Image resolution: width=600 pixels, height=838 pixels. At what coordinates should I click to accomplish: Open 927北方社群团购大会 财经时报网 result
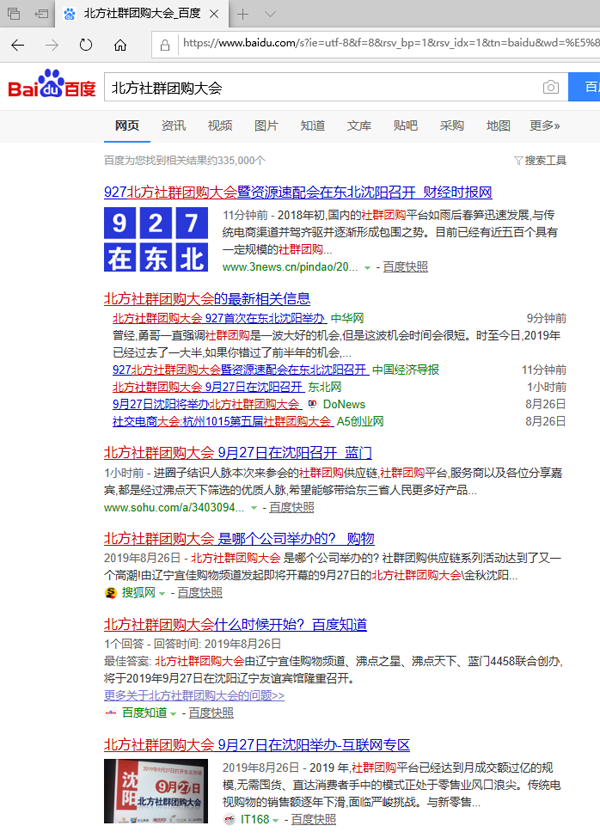pyautogui.click(x=298, y=192)
